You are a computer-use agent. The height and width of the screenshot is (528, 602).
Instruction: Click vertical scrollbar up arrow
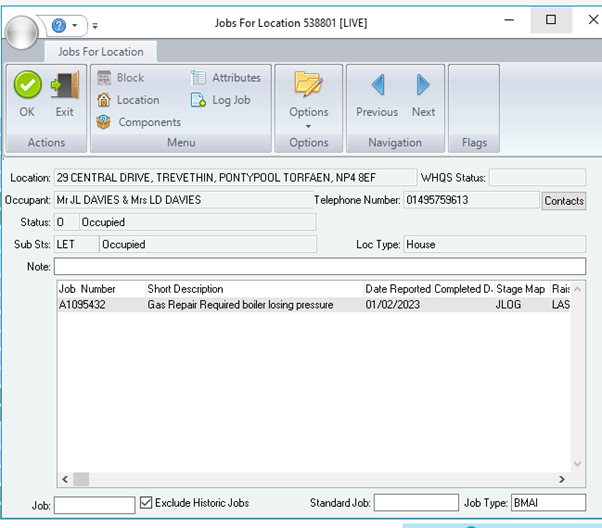(577, 289)
